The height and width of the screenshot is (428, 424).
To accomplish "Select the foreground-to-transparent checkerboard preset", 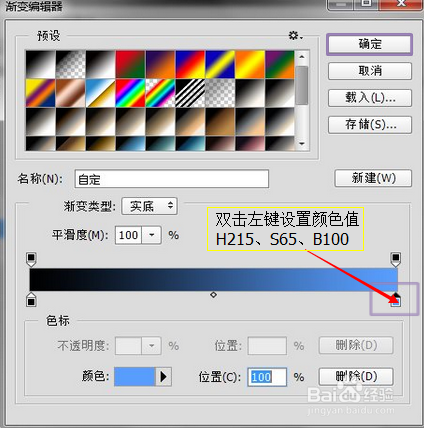I will (70, 64).
